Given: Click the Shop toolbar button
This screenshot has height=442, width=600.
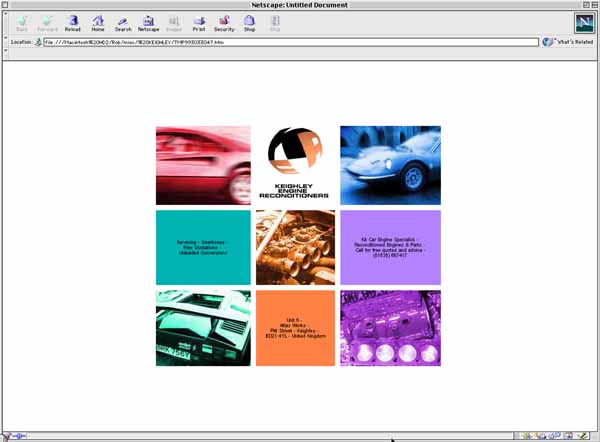Looking at the screenshot, I should point(249,24).
